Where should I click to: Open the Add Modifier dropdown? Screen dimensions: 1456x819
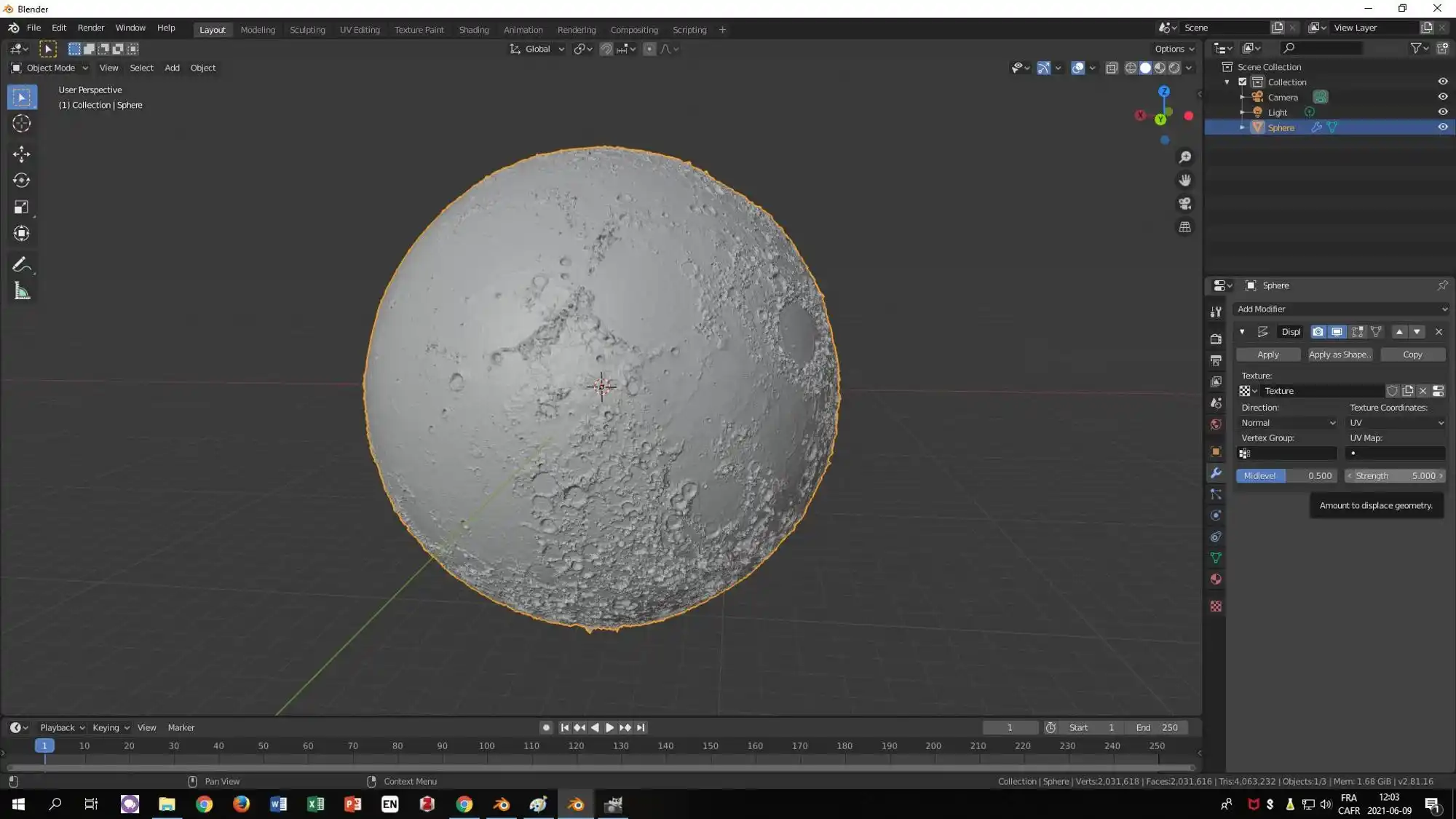[1341, 309]
